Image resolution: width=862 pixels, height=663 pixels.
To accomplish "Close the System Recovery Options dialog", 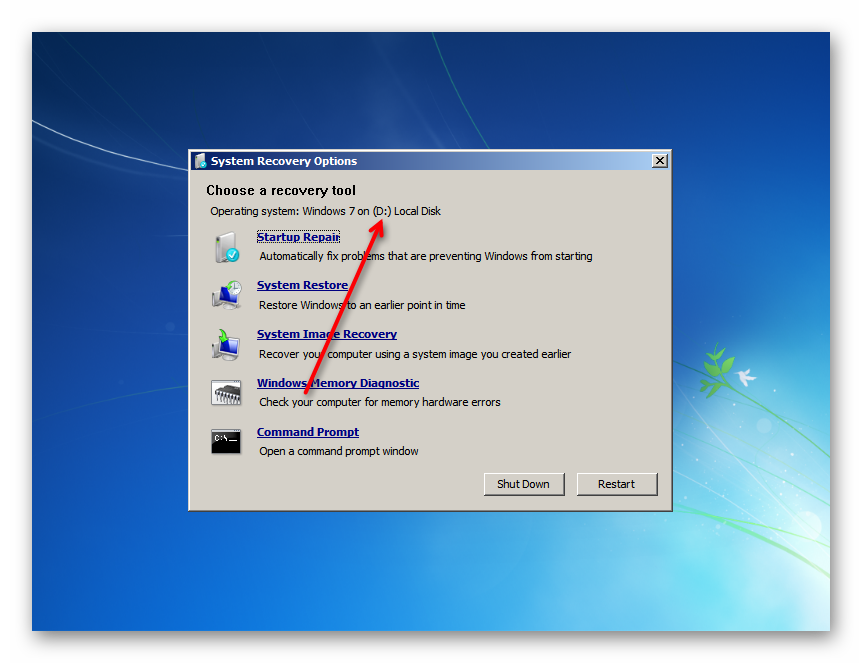I will [x=659, y=160].
